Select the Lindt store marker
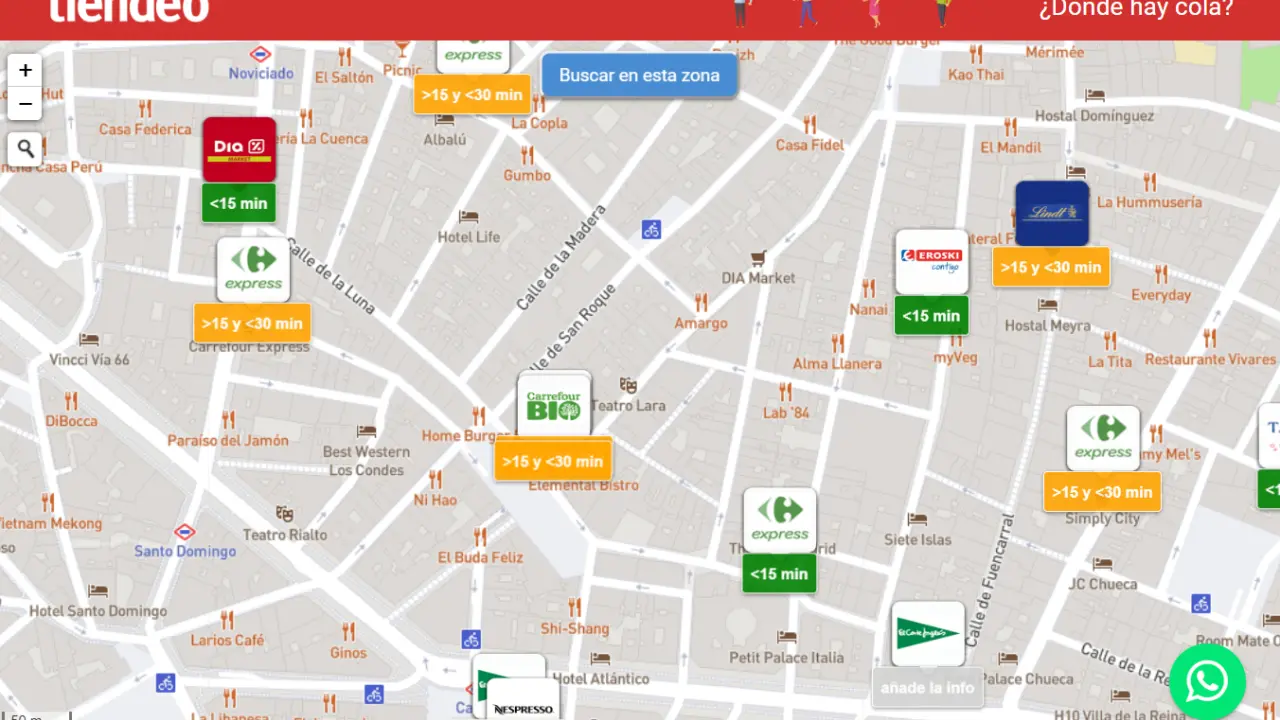Screen dimensions: 1280x720 (1051, 213)
